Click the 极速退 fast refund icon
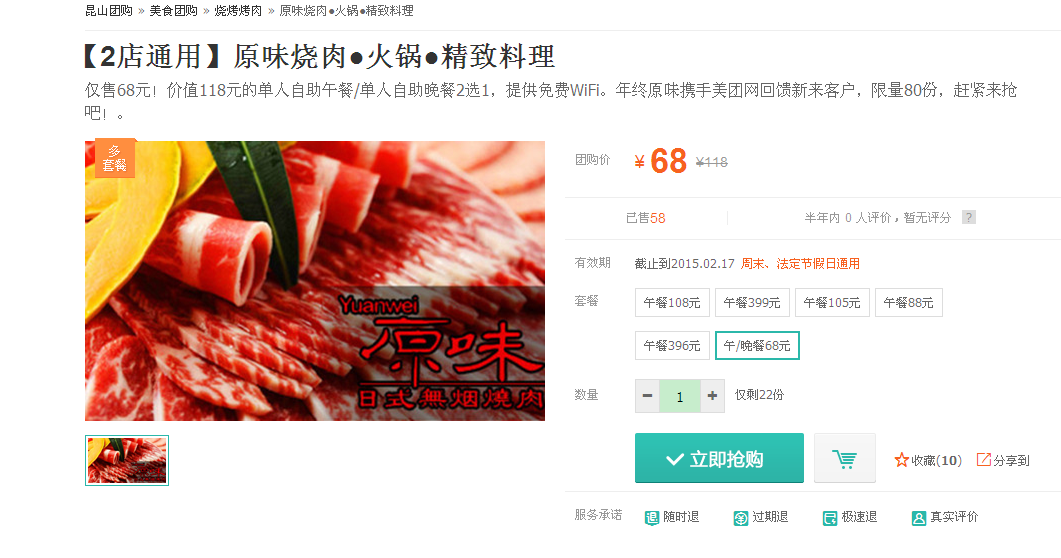The image size is (1061, 558). click(830, 517)
